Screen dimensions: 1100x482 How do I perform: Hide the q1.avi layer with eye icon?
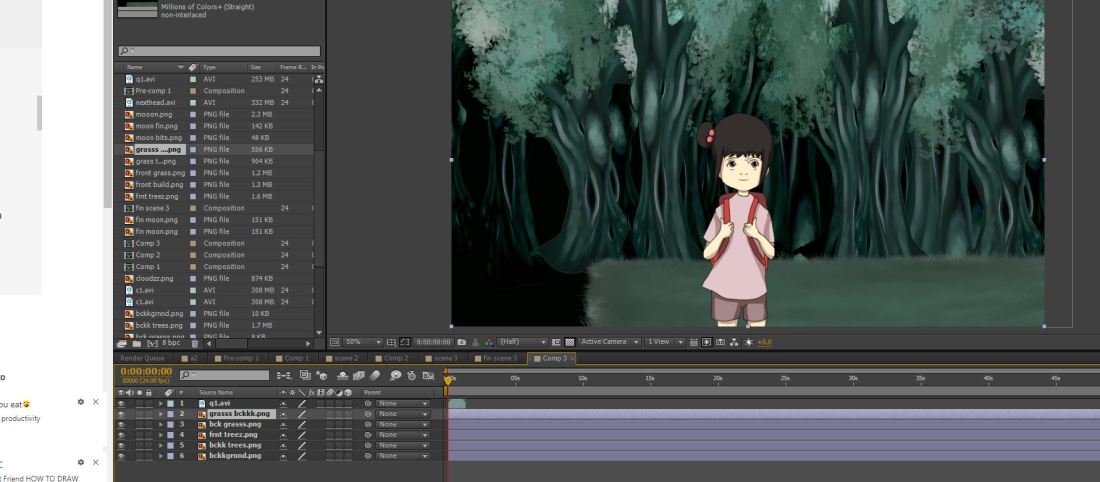(x=121, y=403)
